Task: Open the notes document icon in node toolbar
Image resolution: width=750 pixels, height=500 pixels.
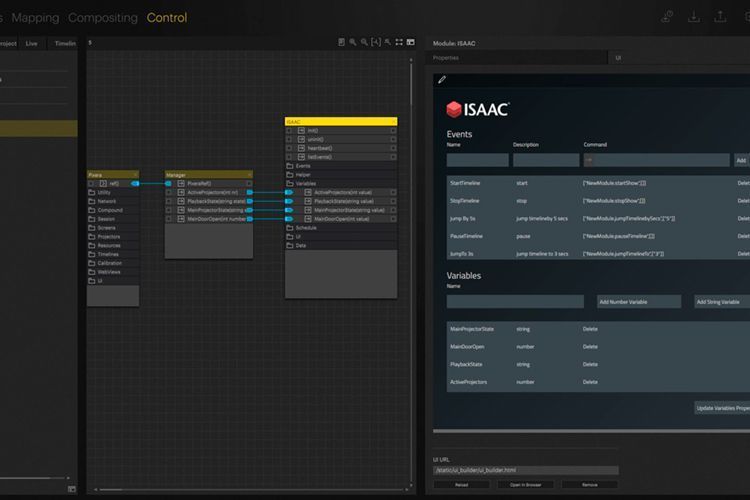Action: point(341,42)
